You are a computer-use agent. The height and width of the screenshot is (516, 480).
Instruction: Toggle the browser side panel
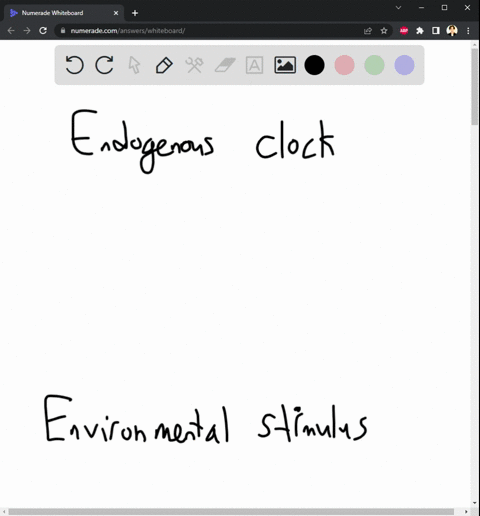tap(436, 31)
